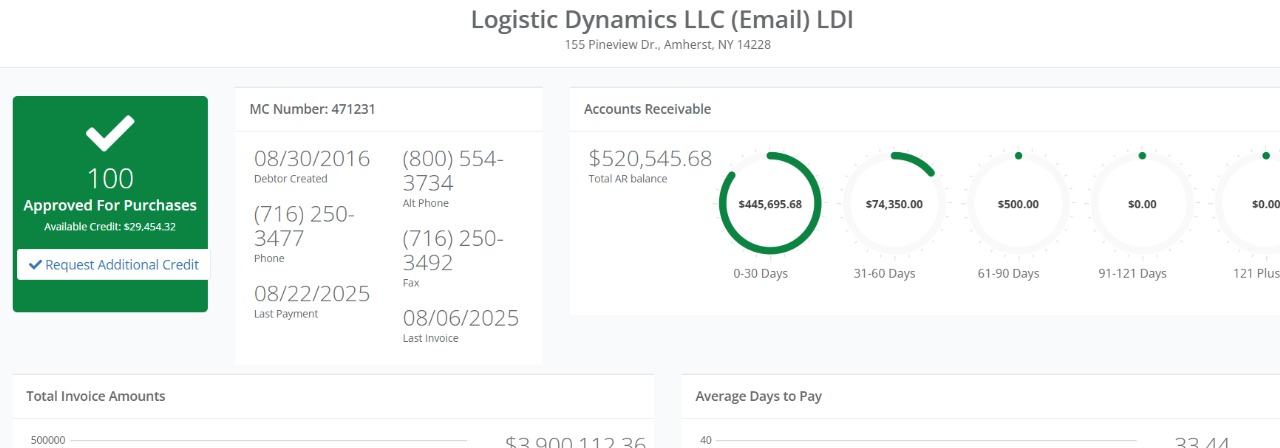The image size is (1280, 448).
Task: Click the Last Invoice date 08/06/2025
Action: click(461, 318)
